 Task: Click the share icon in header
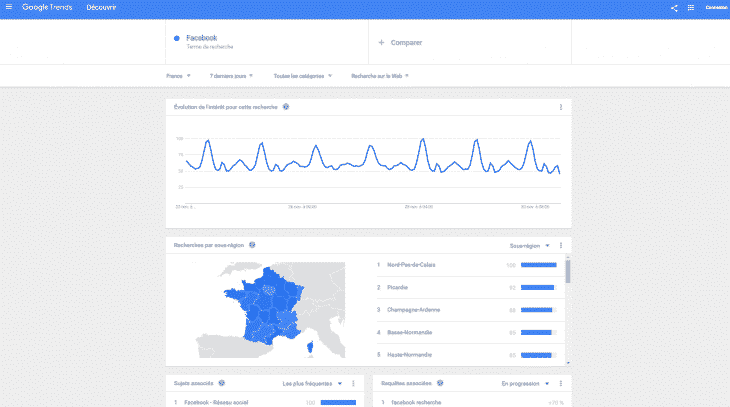coord(674,8)
